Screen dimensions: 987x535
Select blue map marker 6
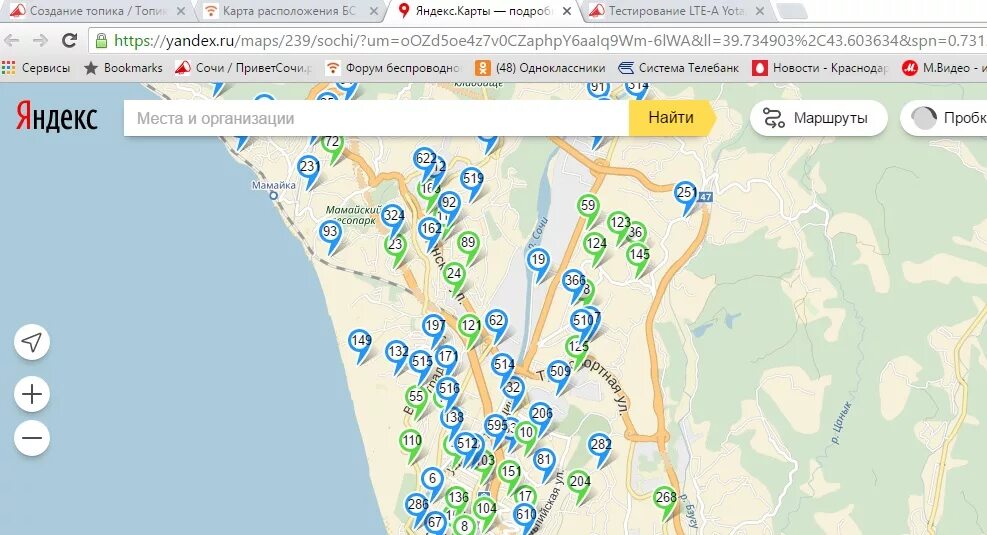[432, 480]
